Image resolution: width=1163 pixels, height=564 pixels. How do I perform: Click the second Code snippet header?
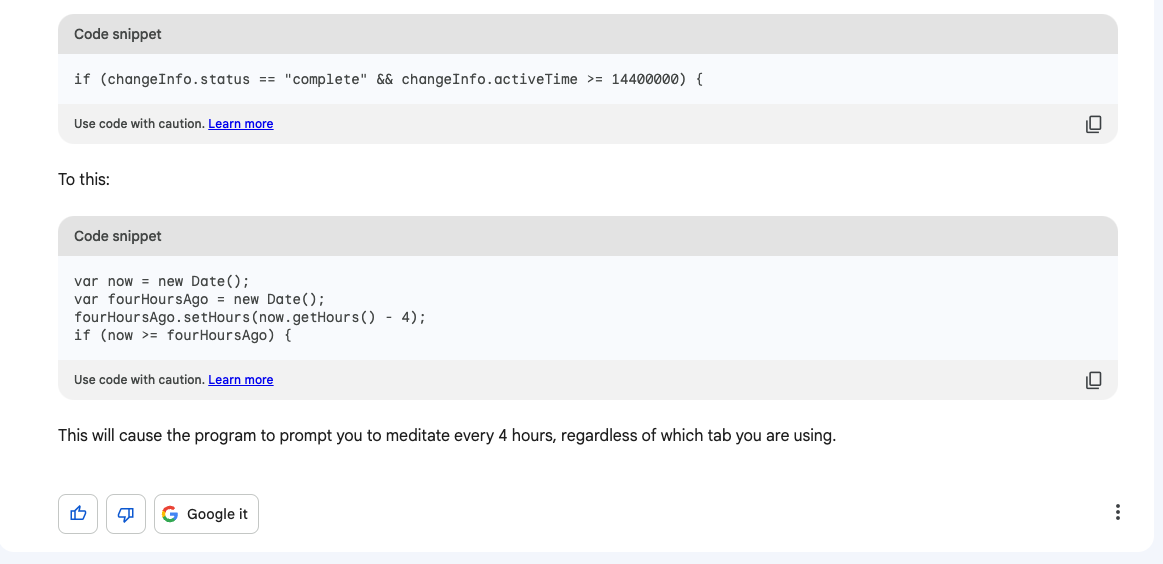coord(587,236)
